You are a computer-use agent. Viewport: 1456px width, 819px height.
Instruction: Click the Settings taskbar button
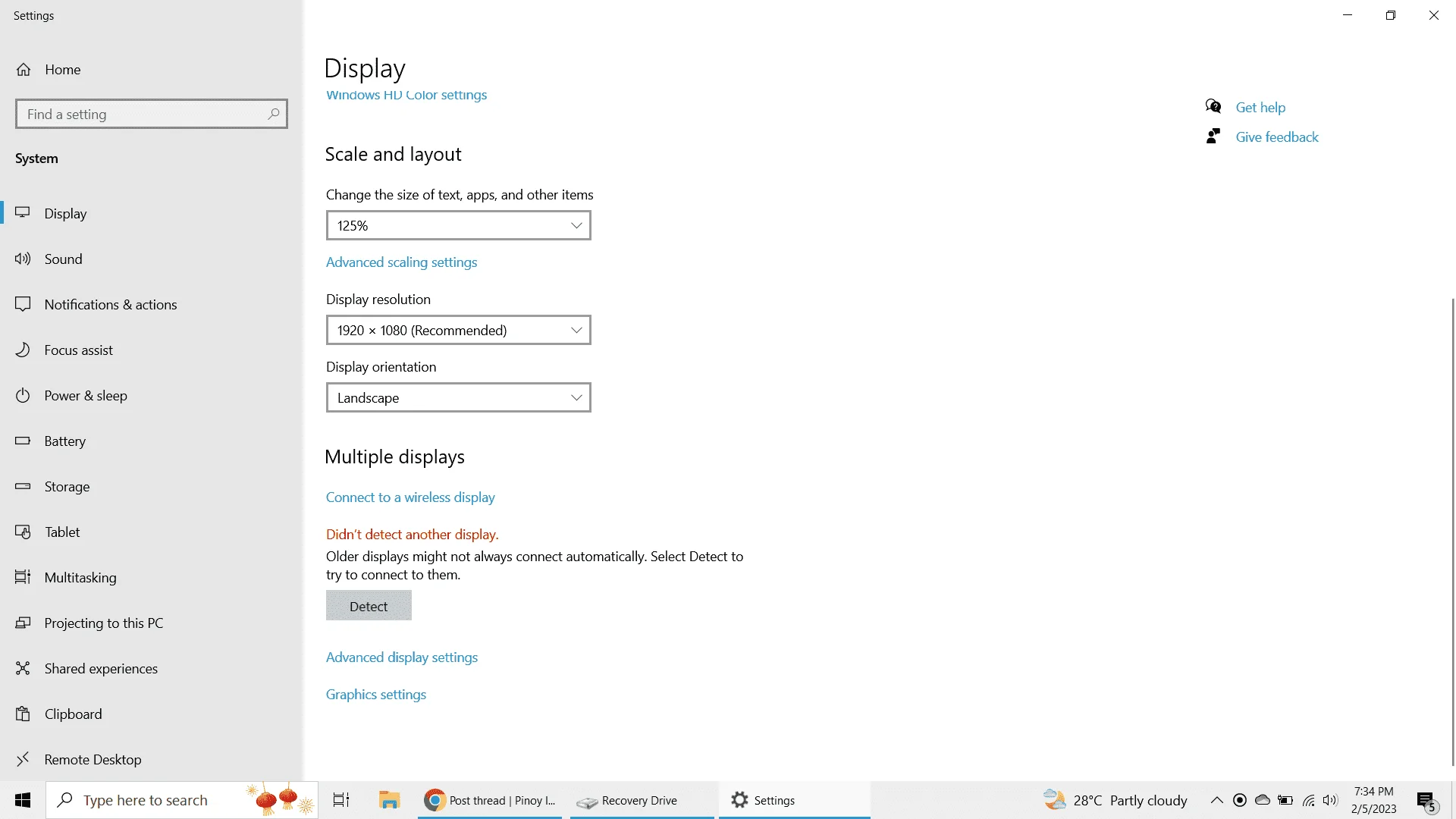[794, 800]
